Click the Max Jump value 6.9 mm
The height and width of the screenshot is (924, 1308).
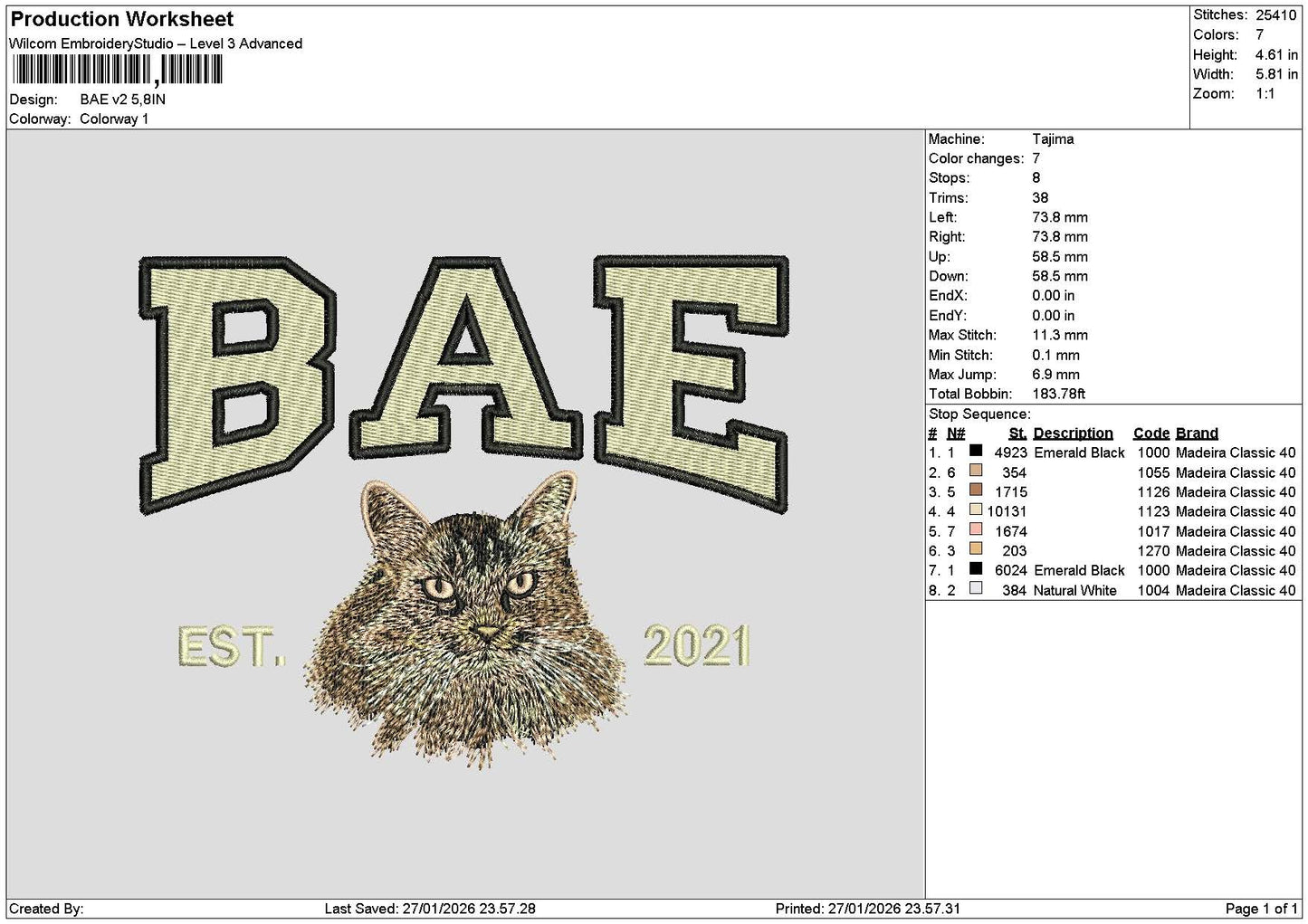point(1055,375)
